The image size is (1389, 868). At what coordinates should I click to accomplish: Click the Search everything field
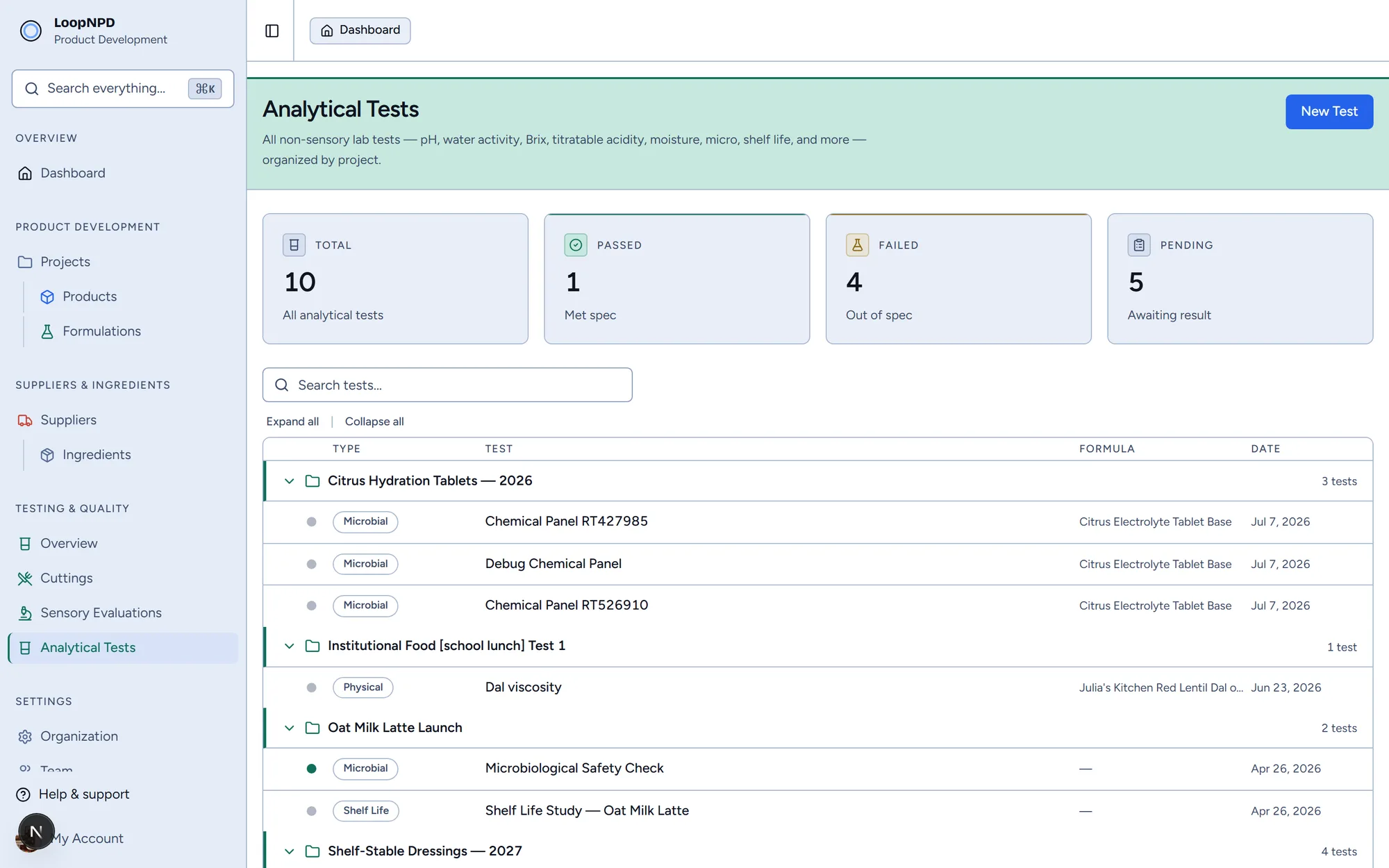coord(123,88)
